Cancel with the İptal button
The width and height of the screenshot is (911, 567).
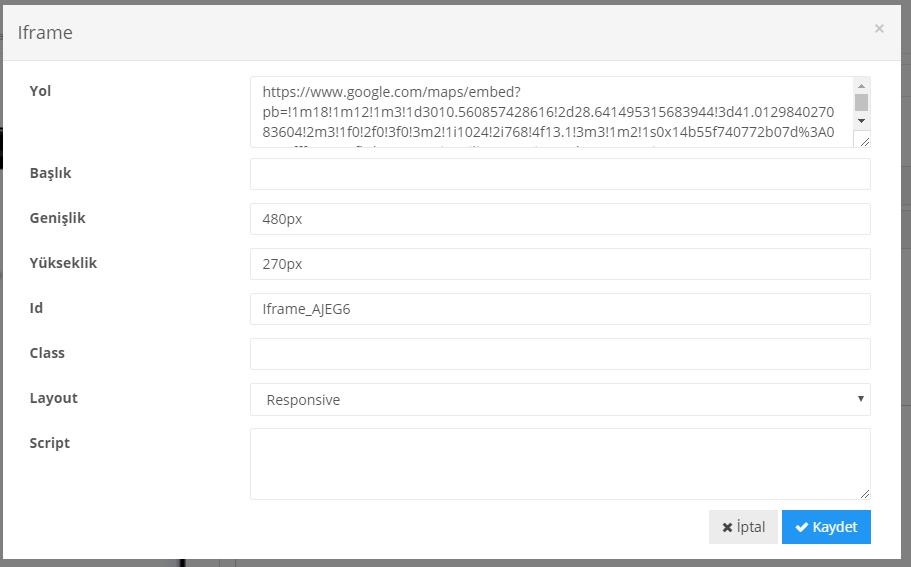click(x=743, y=527)
